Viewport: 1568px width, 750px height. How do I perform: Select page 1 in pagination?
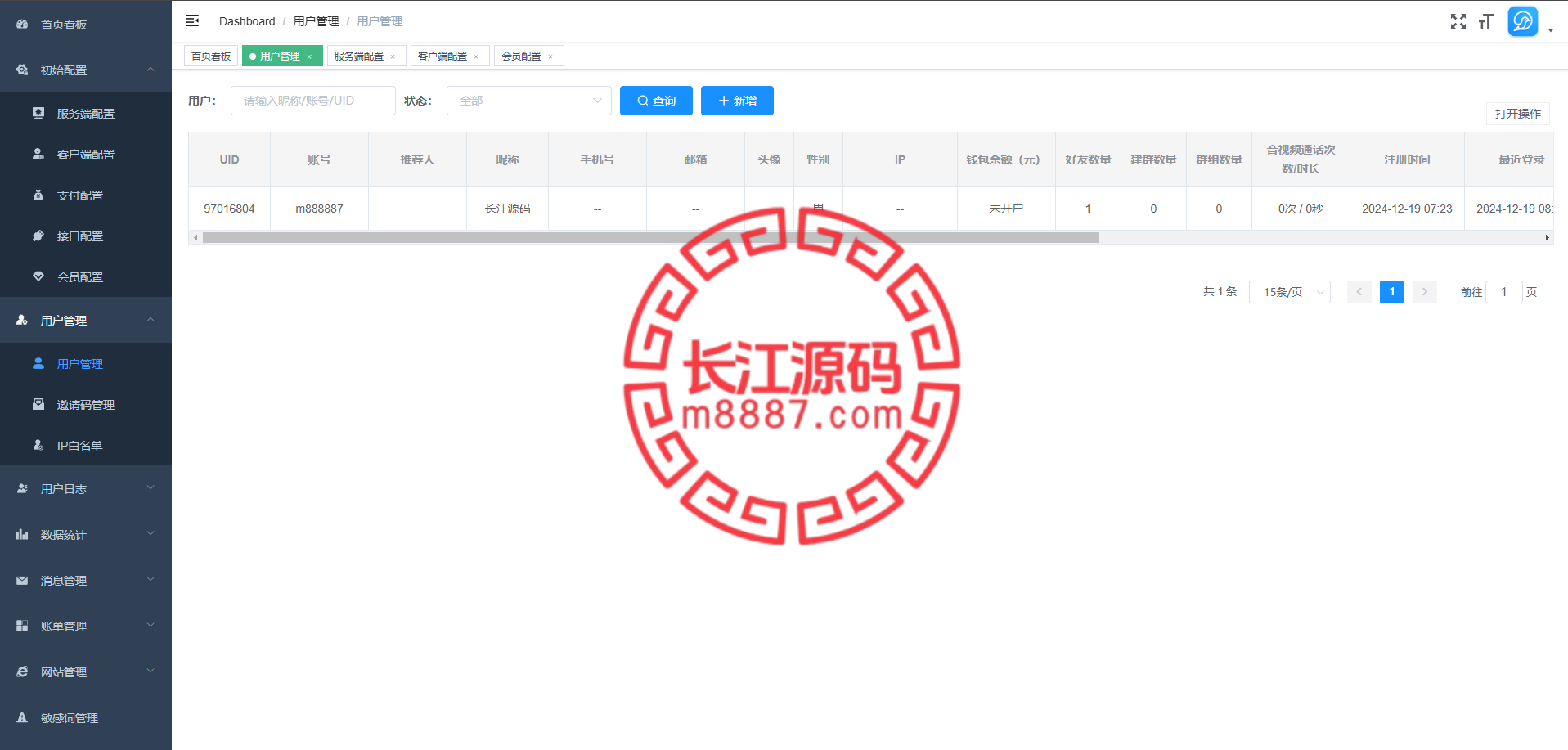click(1392, 292)
